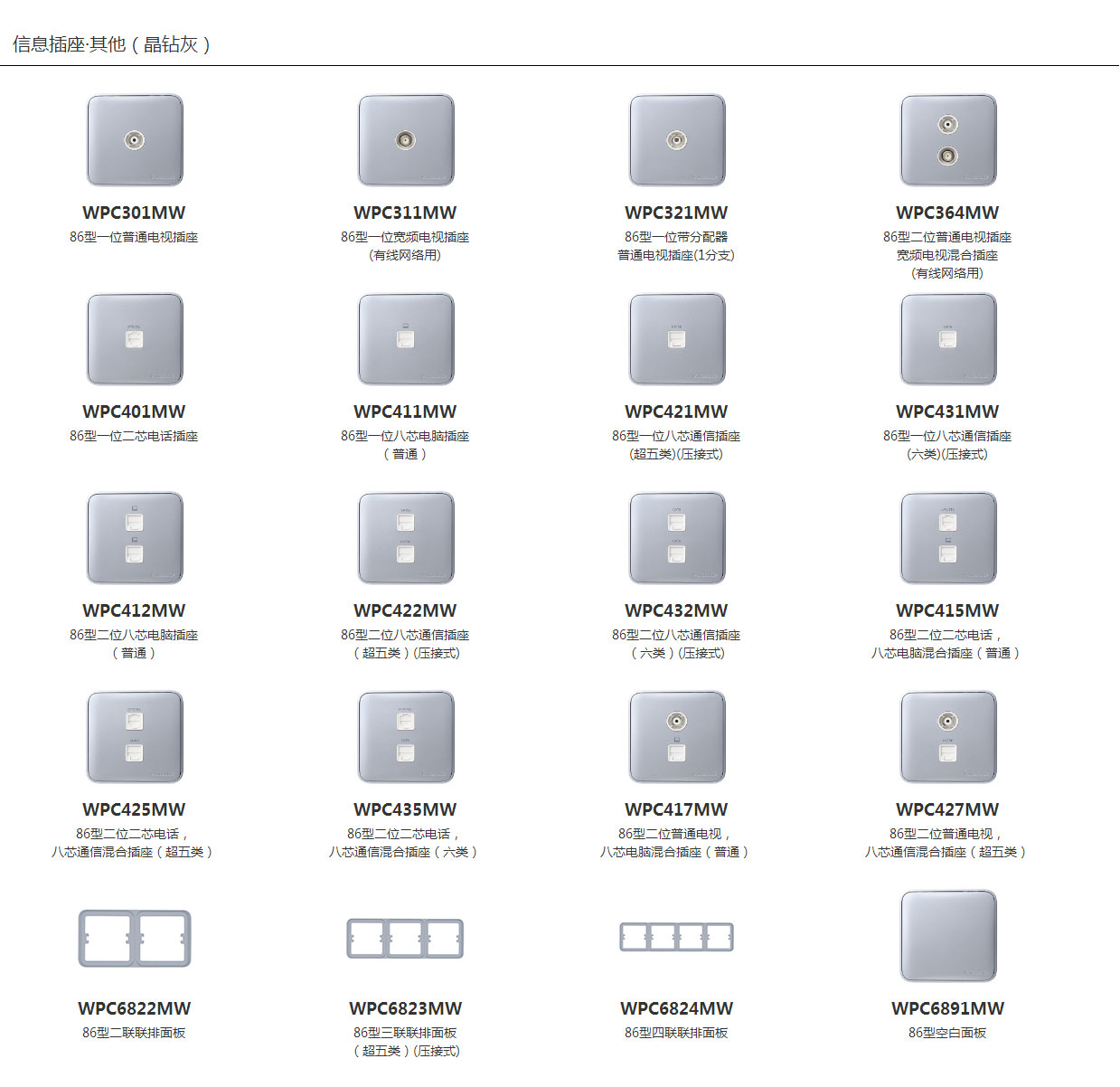The width and height of the screenshot is (1120, 1087).
Task: Click the WPC412MW dual computer socket image
Action: click(135, 539)
